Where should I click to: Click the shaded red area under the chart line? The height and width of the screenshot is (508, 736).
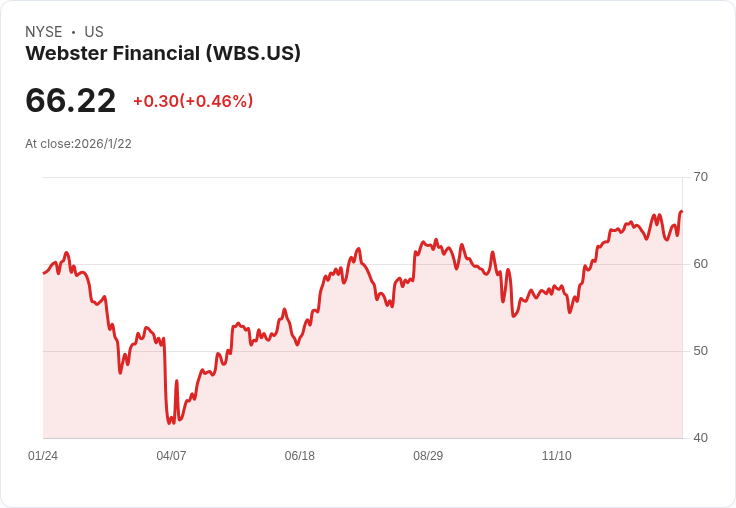click(362, 376)
